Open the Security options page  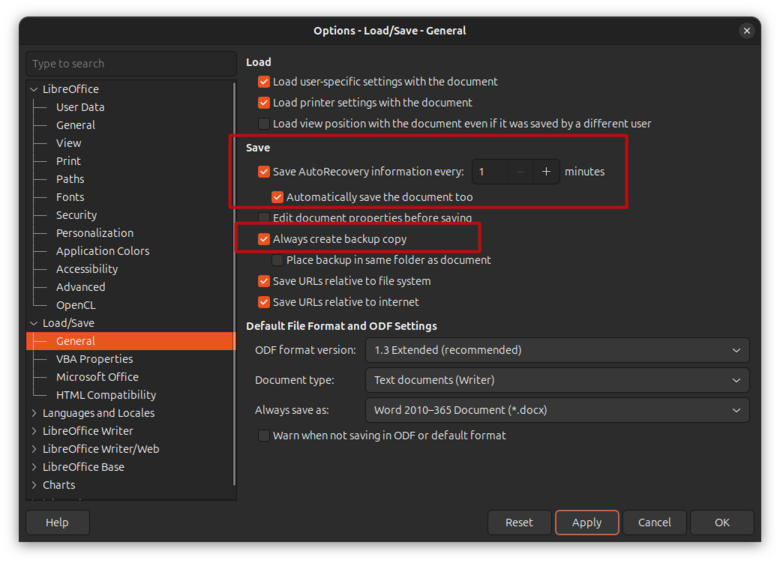[76, 215]
